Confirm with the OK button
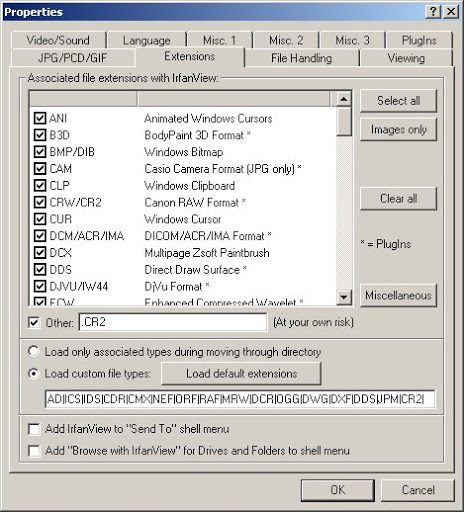Image resolution: width=464 pixels, height=512 pixels. (338, 490)
